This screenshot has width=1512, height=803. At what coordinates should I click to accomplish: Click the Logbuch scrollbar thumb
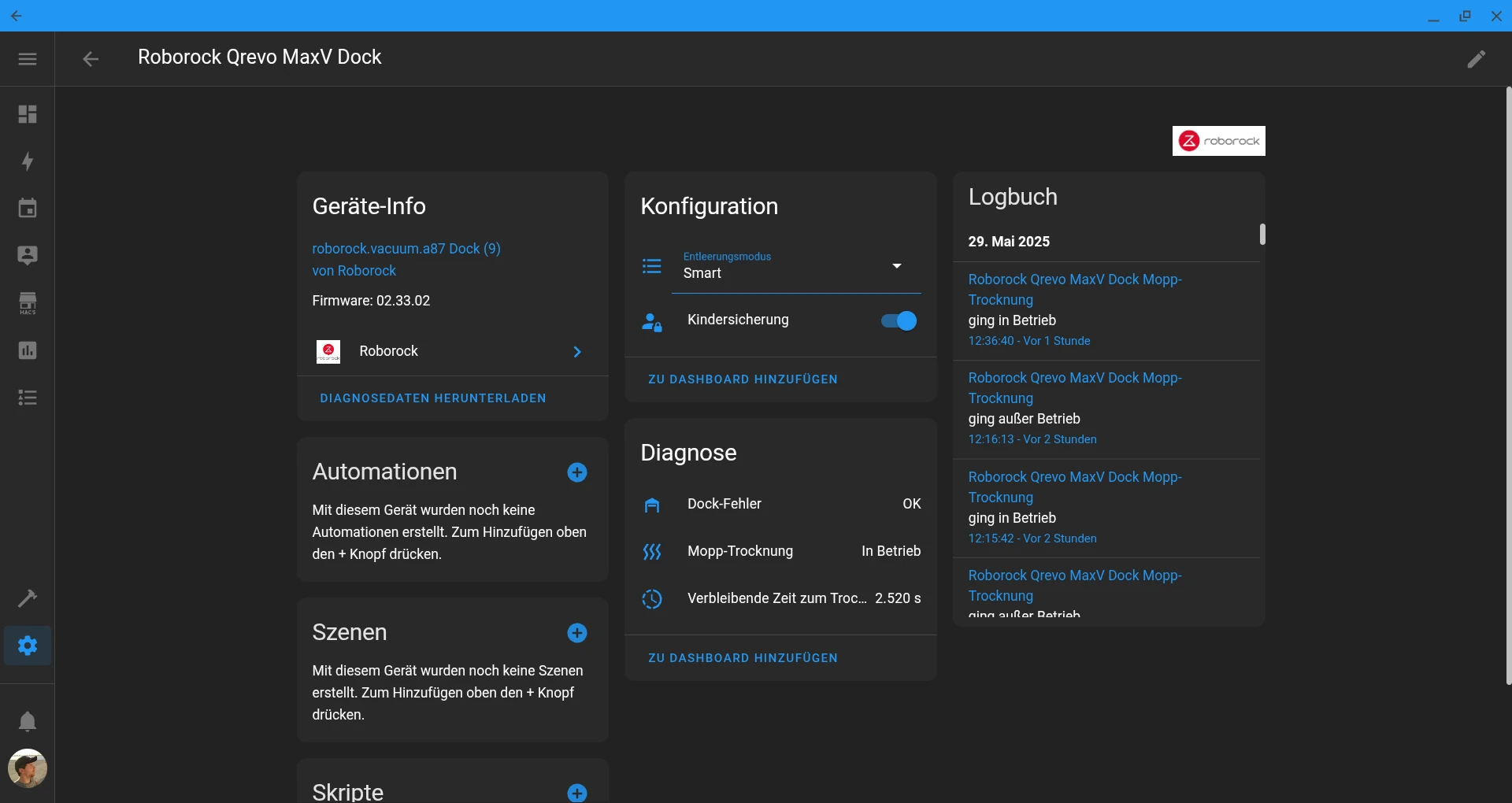point(1262,235)
